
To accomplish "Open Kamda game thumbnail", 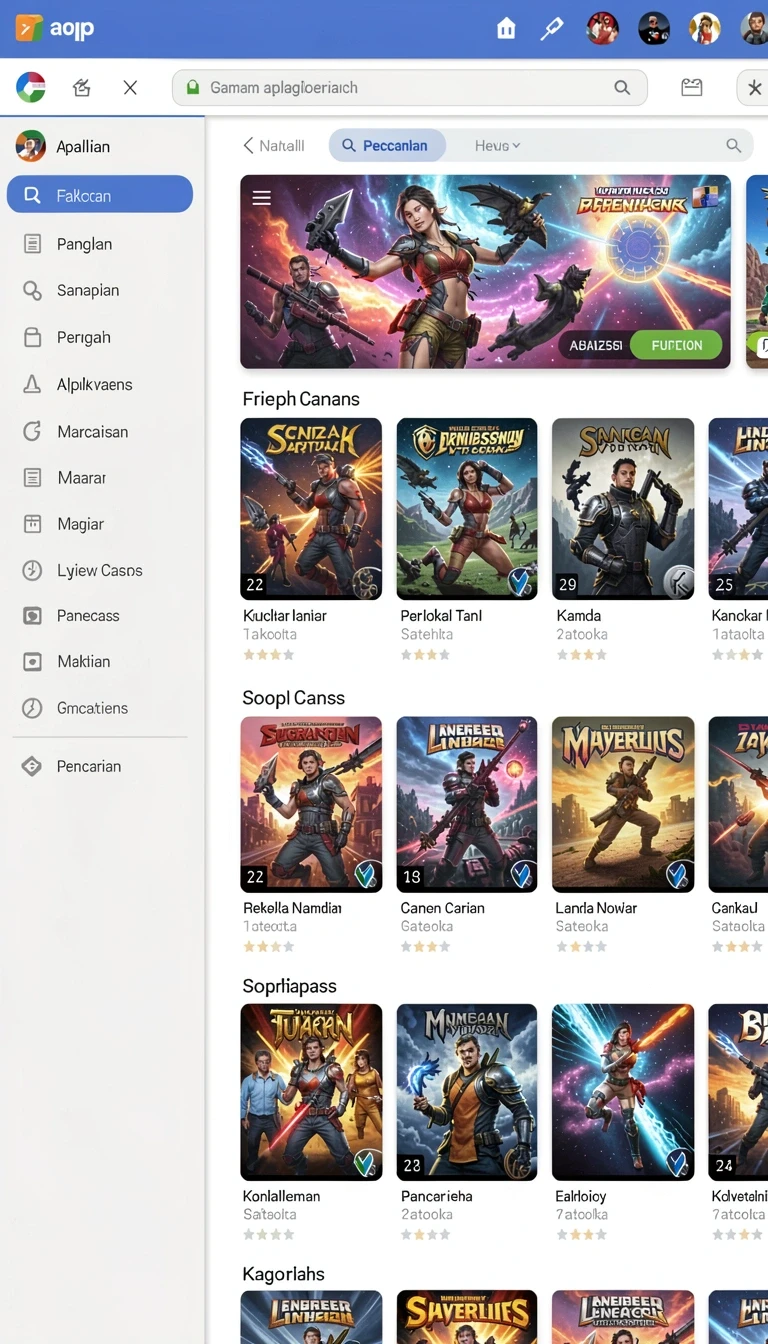I will coord(623,509).
